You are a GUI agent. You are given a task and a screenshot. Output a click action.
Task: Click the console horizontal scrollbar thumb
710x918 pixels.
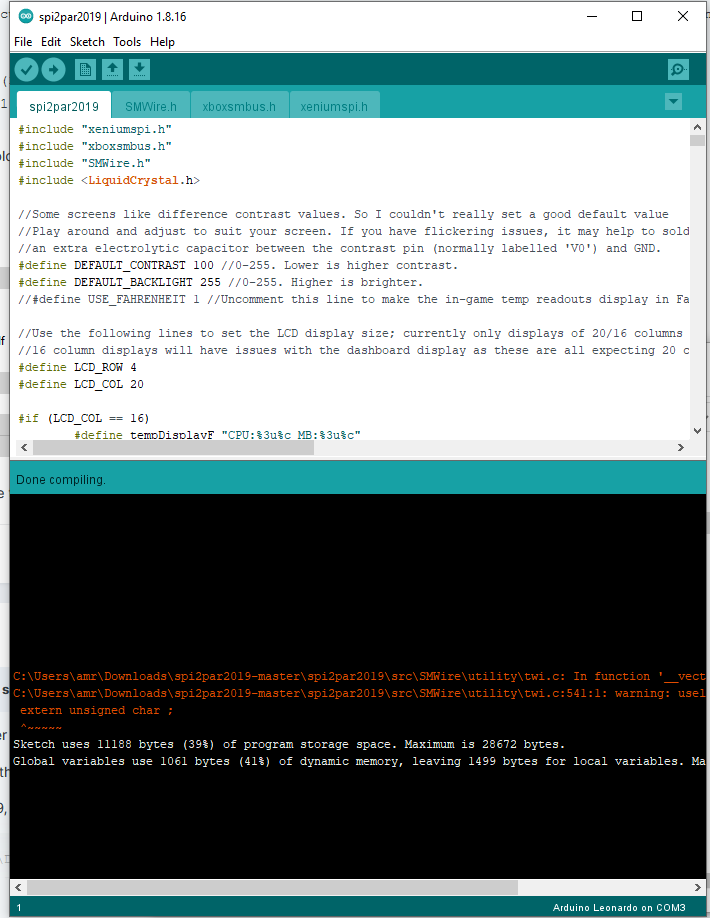272,887
